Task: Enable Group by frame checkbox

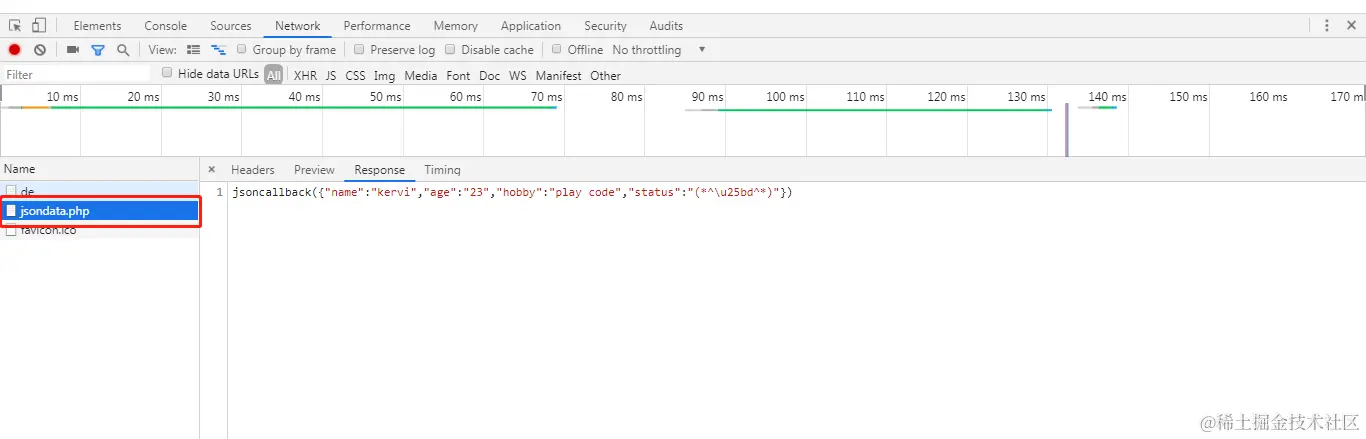Action: click(242, 49)
